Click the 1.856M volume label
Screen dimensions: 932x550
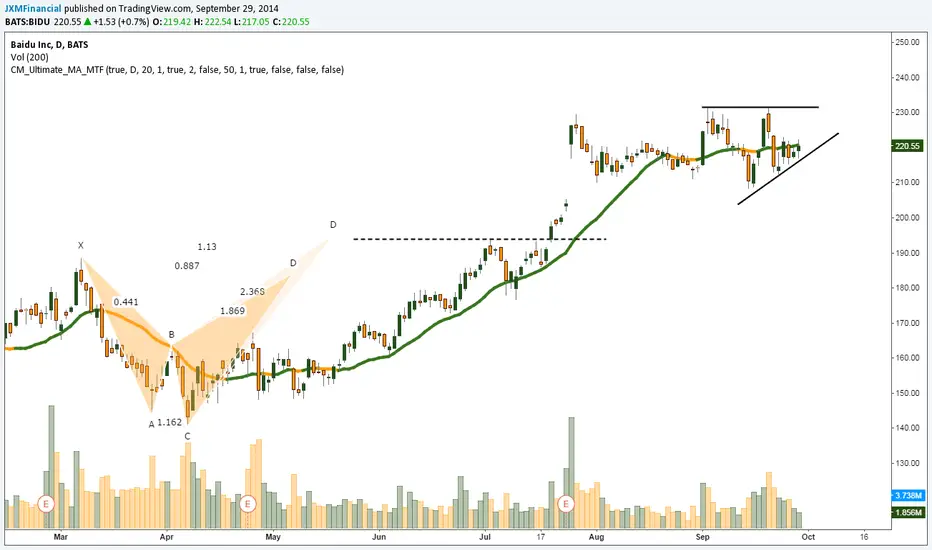pos(907,513)
